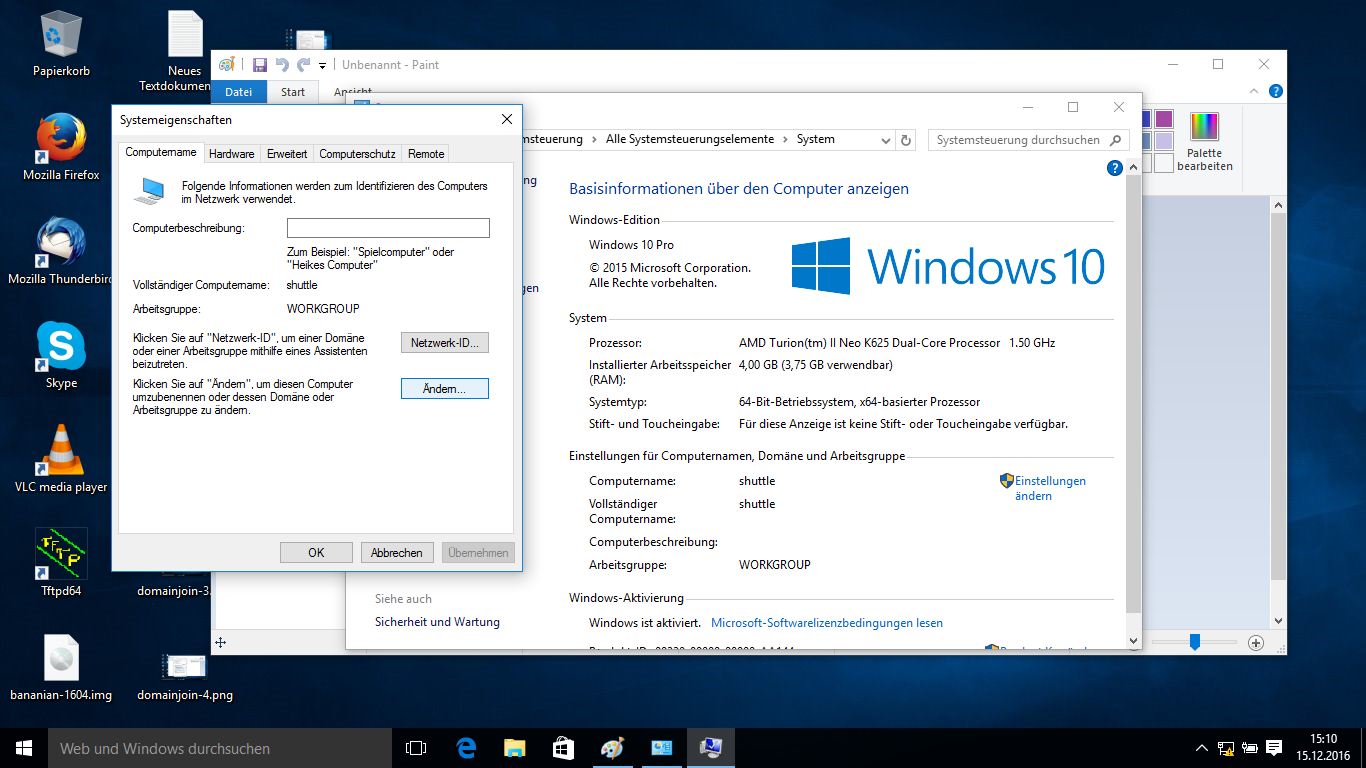Open the Remote tab in Systemeigenschaften

click(x=426, y=154)
